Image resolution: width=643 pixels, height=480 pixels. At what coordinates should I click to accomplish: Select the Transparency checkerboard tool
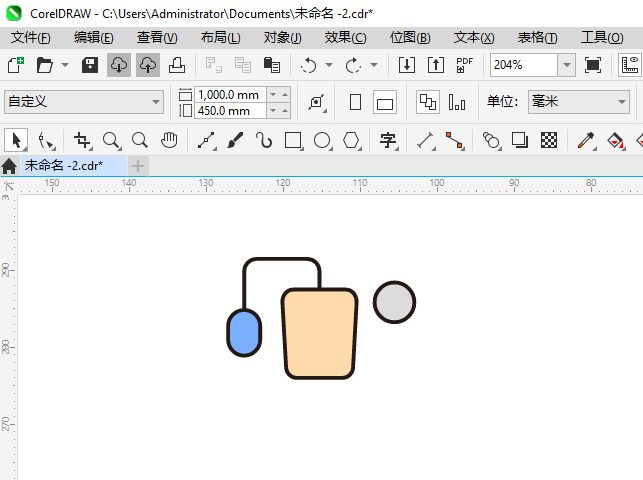[x=548, y=140]
